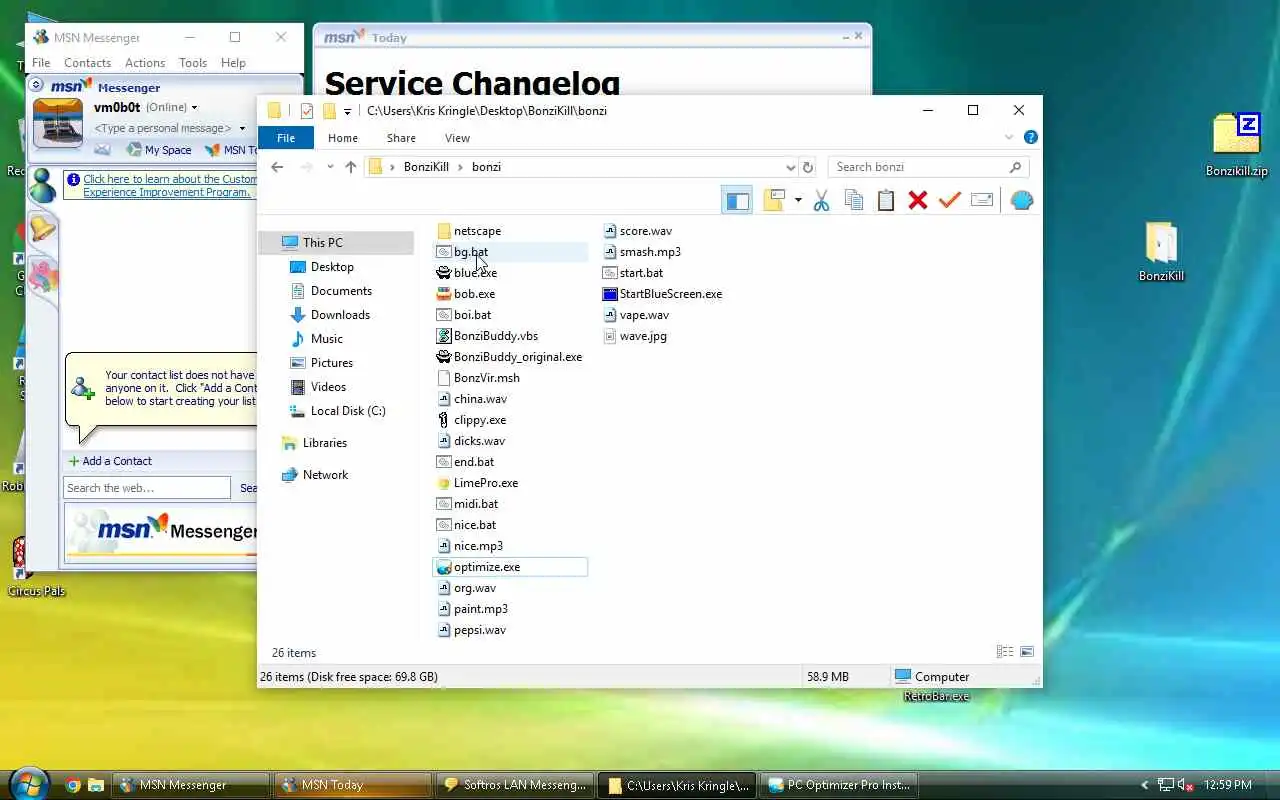Select clippy.exe file
Image resolution: width=1280 pixels, height=800 pixels.
[480, 420]
